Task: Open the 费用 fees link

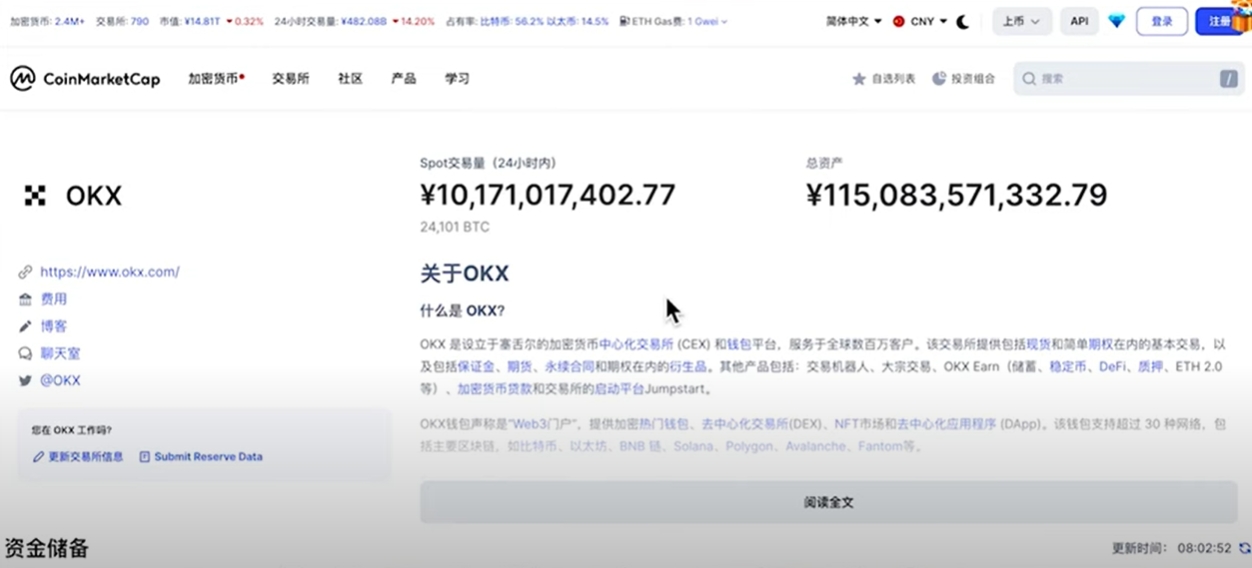Action: (x=54, y=299)
